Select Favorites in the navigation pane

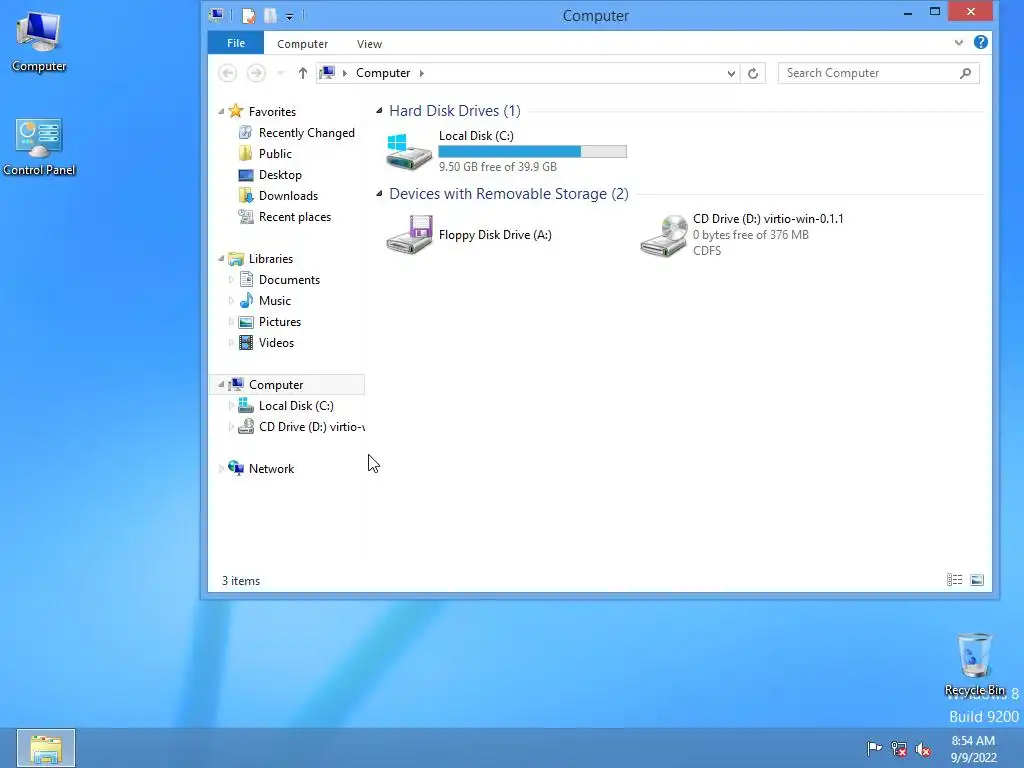point(272,112)
